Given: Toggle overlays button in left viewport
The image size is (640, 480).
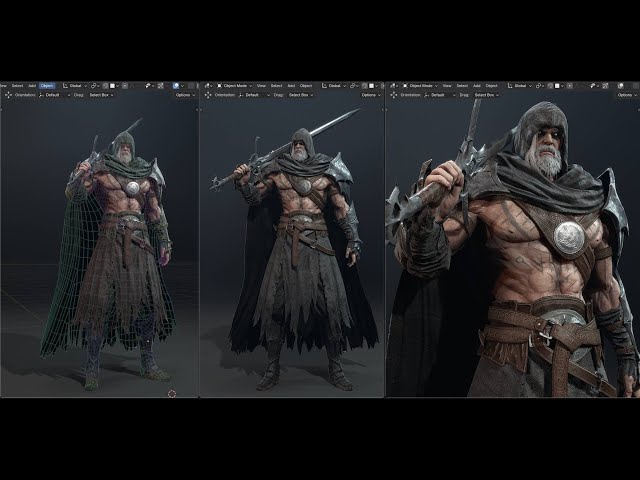Looking at the screenshot, I should tap(176, 86).
